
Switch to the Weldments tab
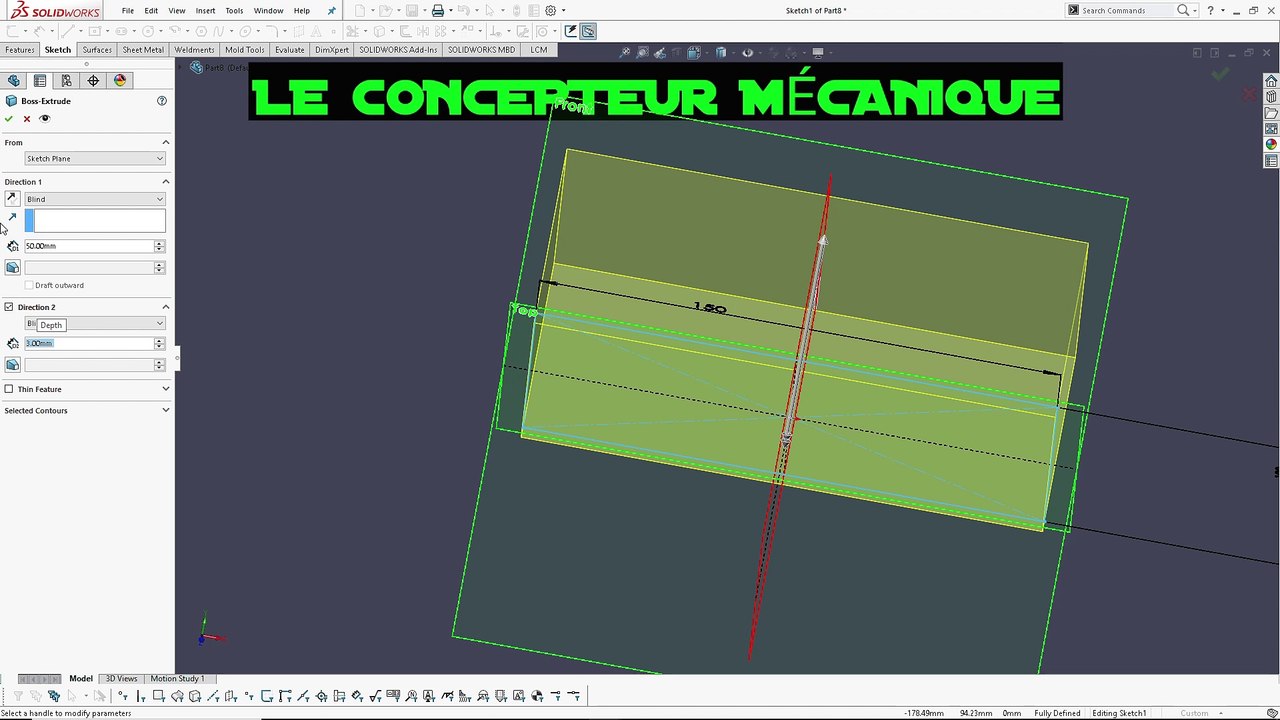(x=194, y=49)
